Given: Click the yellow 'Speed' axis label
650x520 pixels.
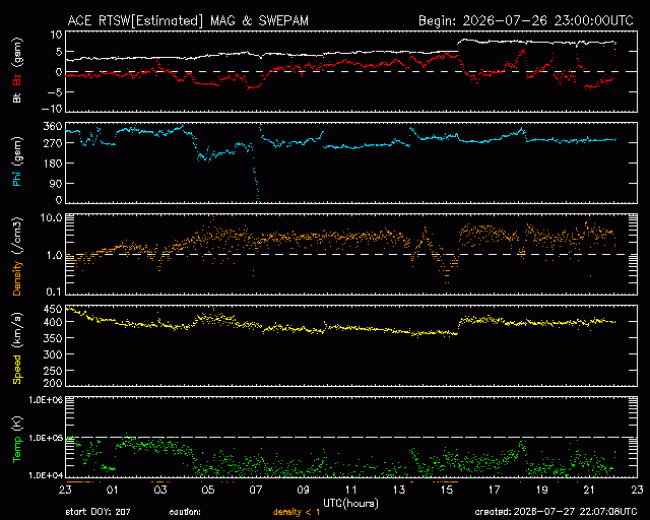Looking at the screenshot, I should (17, 369).
